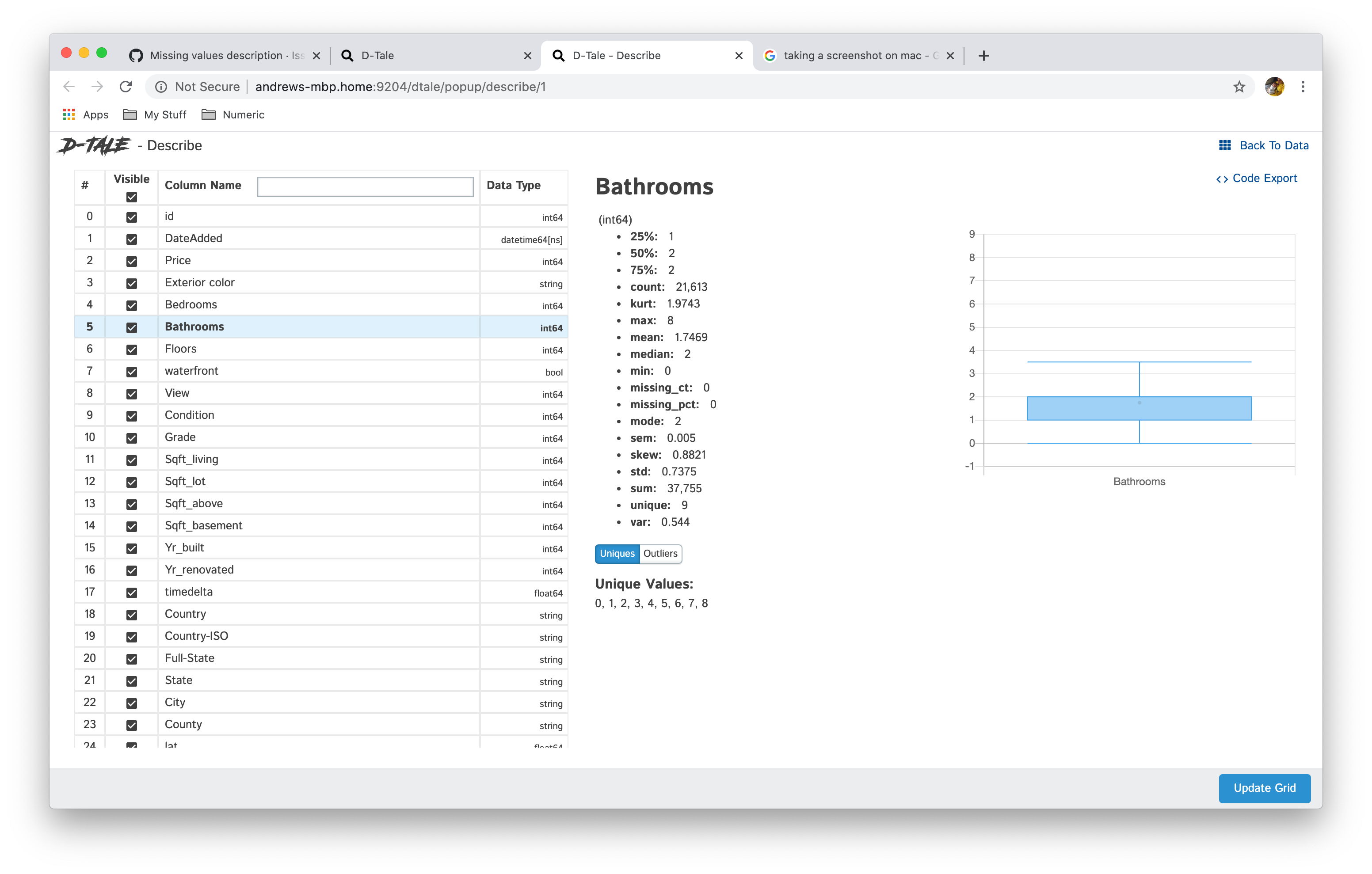Click the browser back arrow
Screen dimensions: 1372x874
(69, 87)
